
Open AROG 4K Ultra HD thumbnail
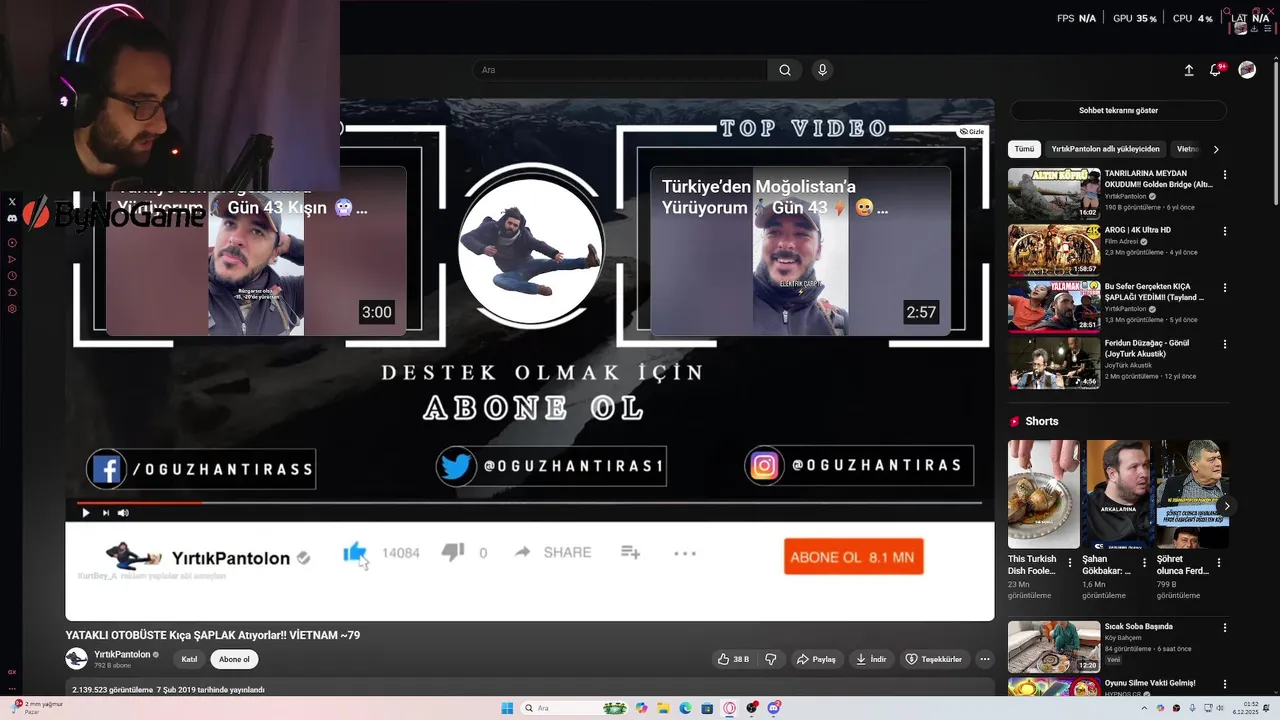point(1054,249)
